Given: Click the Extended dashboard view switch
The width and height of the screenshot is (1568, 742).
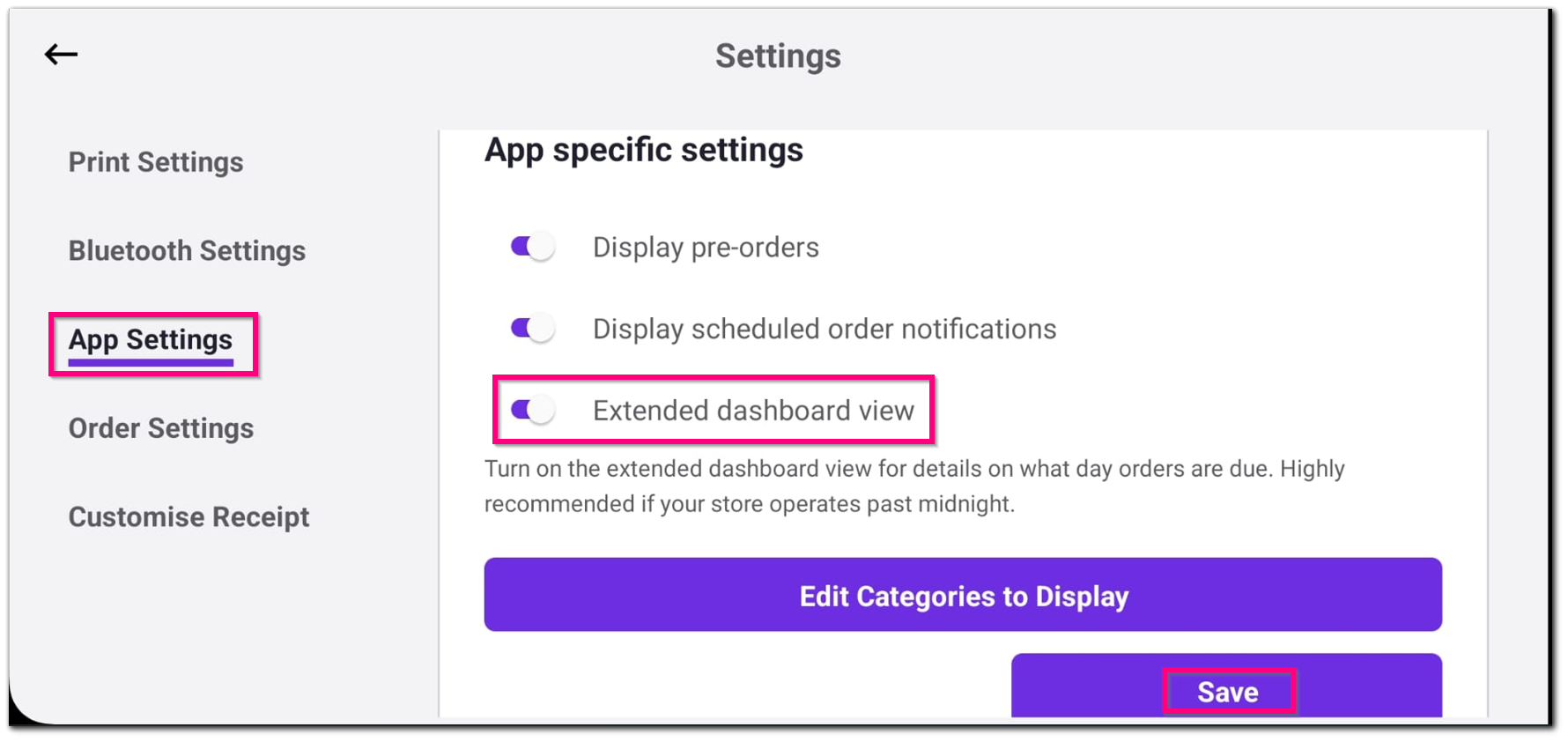Looking at the screenshot, I should click(x=531, y=409).
